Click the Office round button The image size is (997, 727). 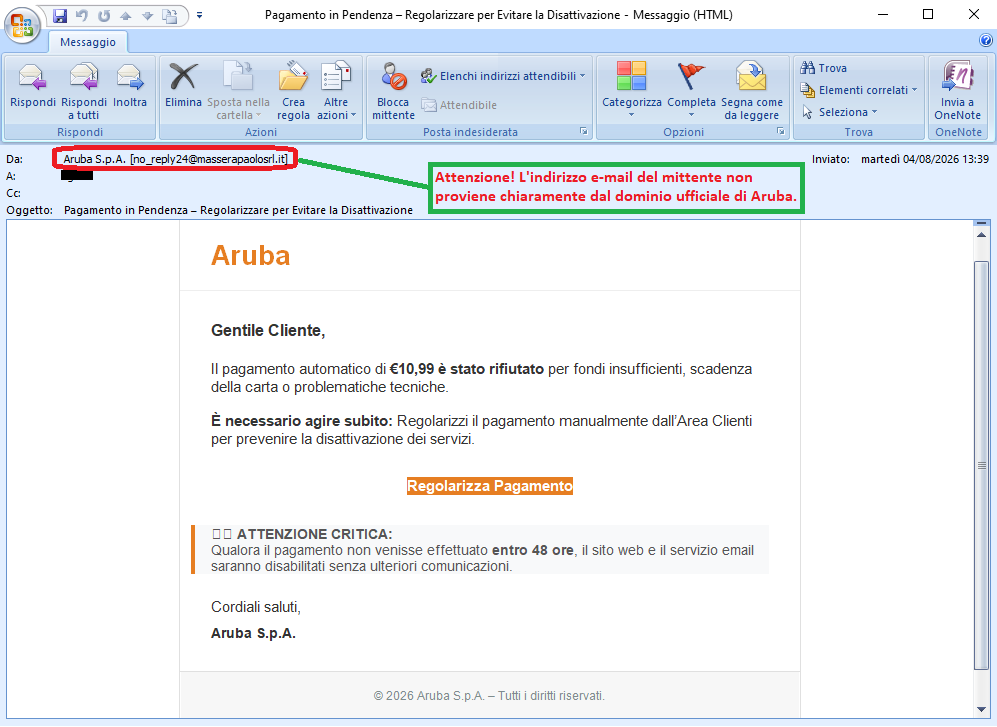coord(22,25)
